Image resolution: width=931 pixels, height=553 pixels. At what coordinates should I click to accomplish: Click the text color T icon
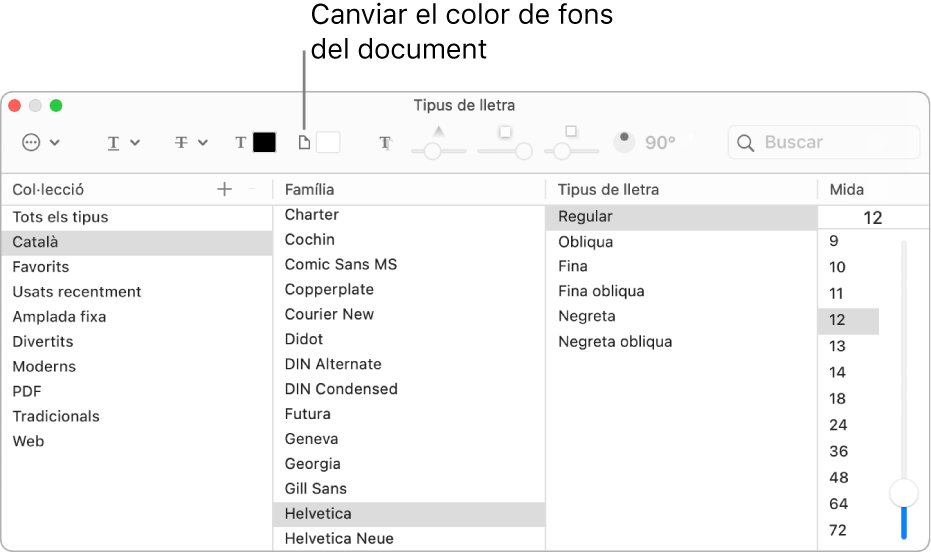coord(240,143)
